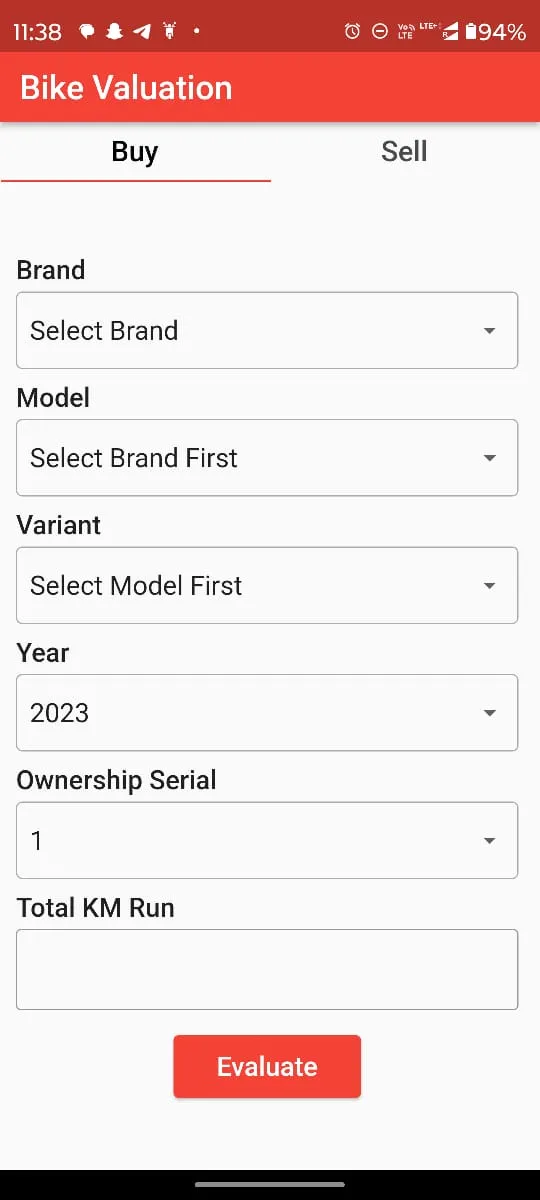The height and width of the screenshot is (1200, 540).
Task: Tap the do-not-disturb status icon
Action: [379, 32]
